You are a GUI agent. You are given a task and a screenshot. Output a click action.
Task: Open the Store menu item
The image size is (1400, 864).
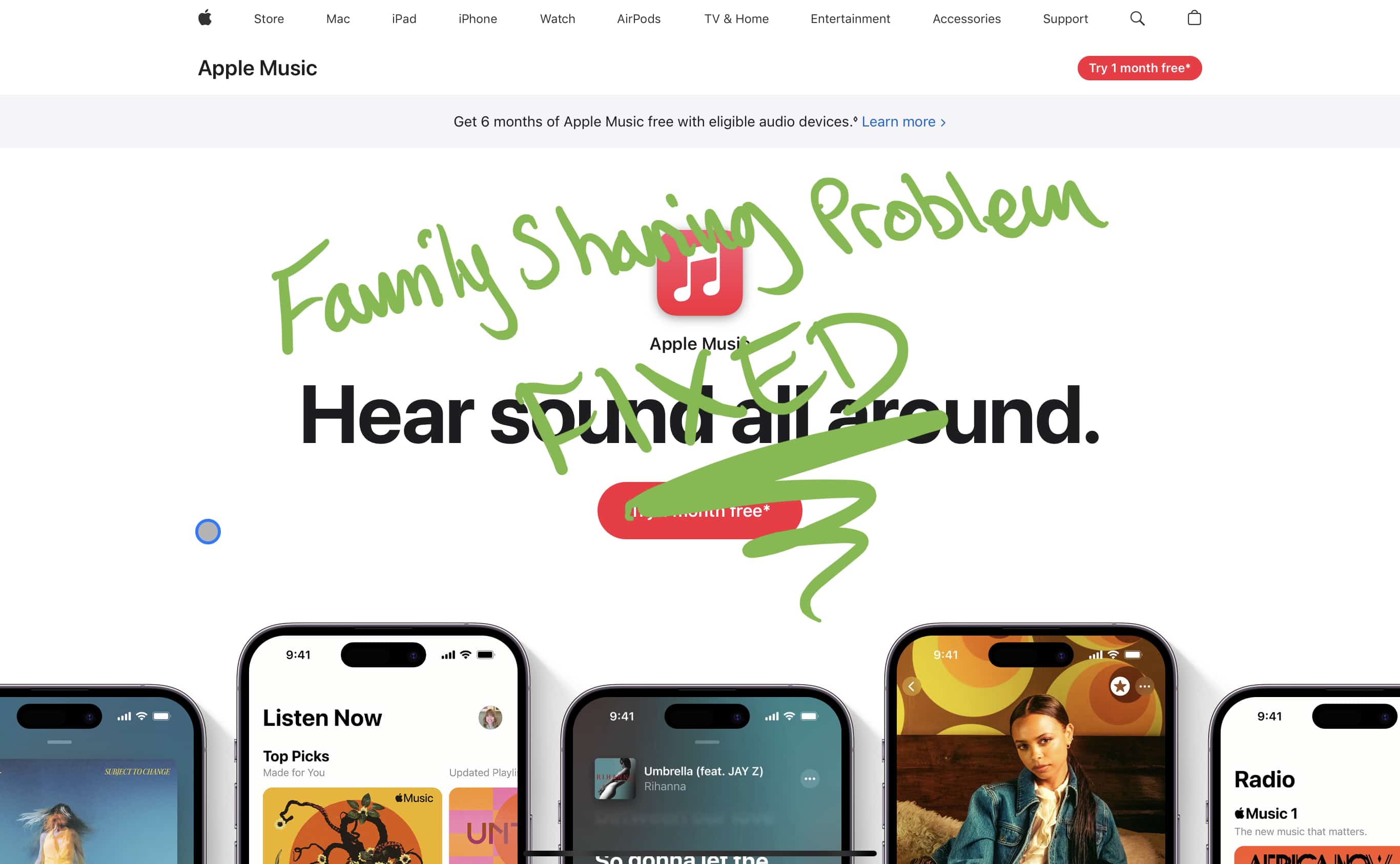[267, 19]
